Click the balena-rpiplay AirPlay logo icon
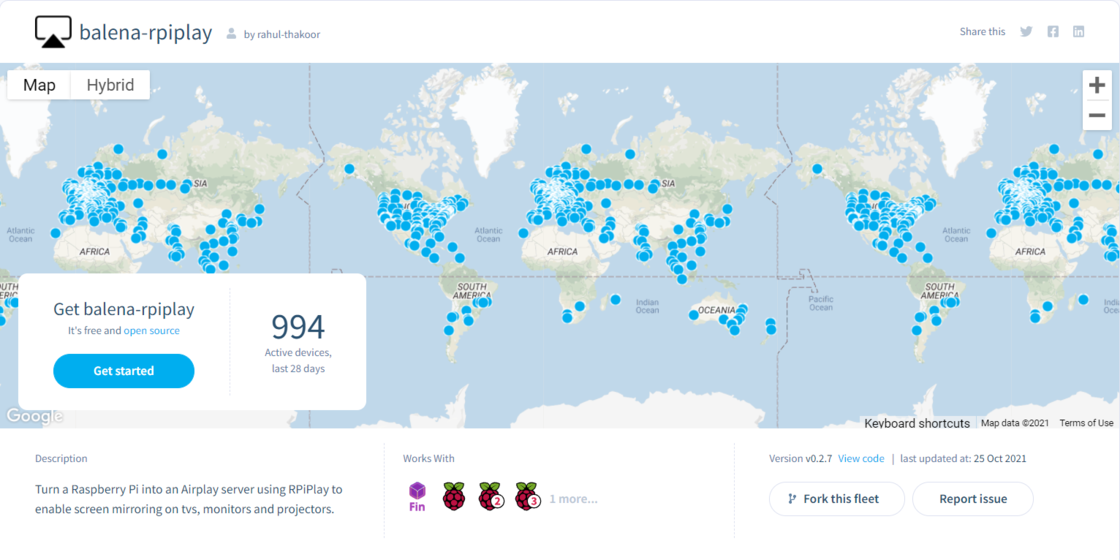 click(x=53, y=32)
